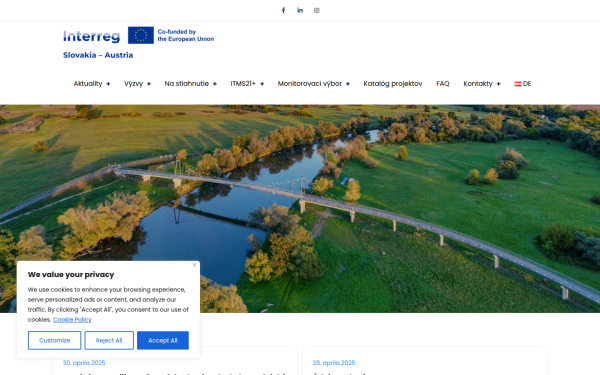Open the Facebook social icon
This screenshot has width=600, height=375.
(x=283, y=10)
